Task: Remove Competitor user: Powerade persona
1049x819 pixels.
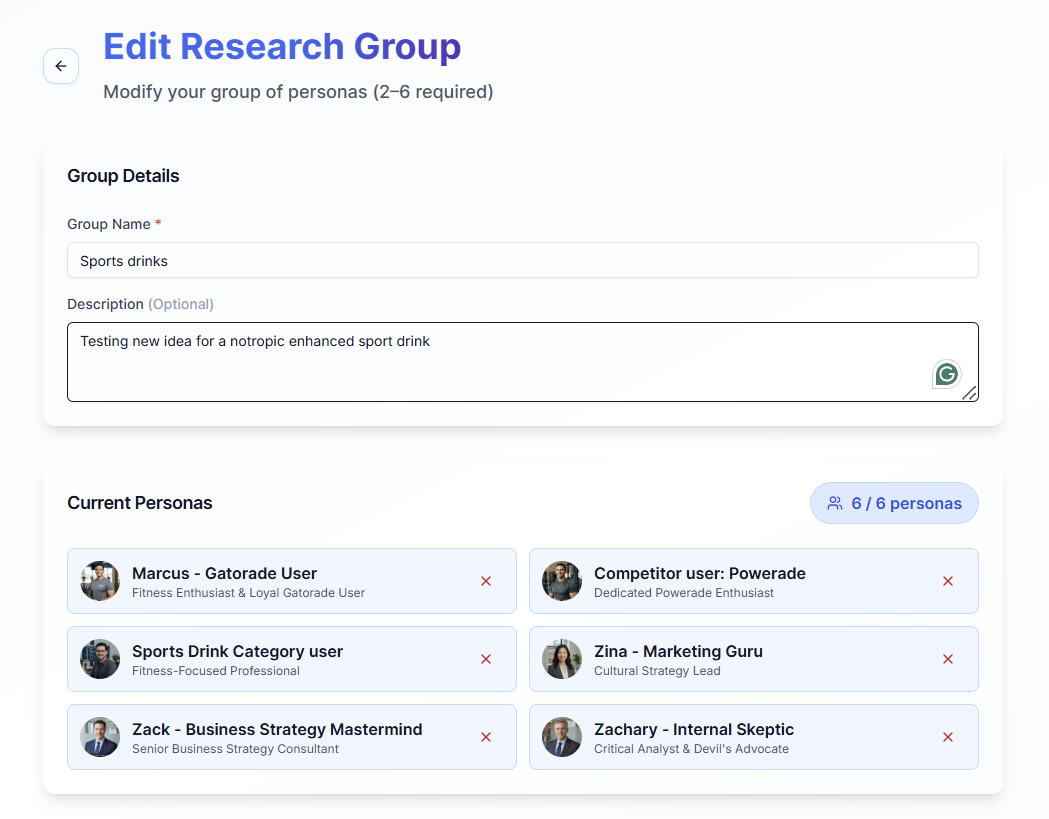Action: click(x=948, y=581)
